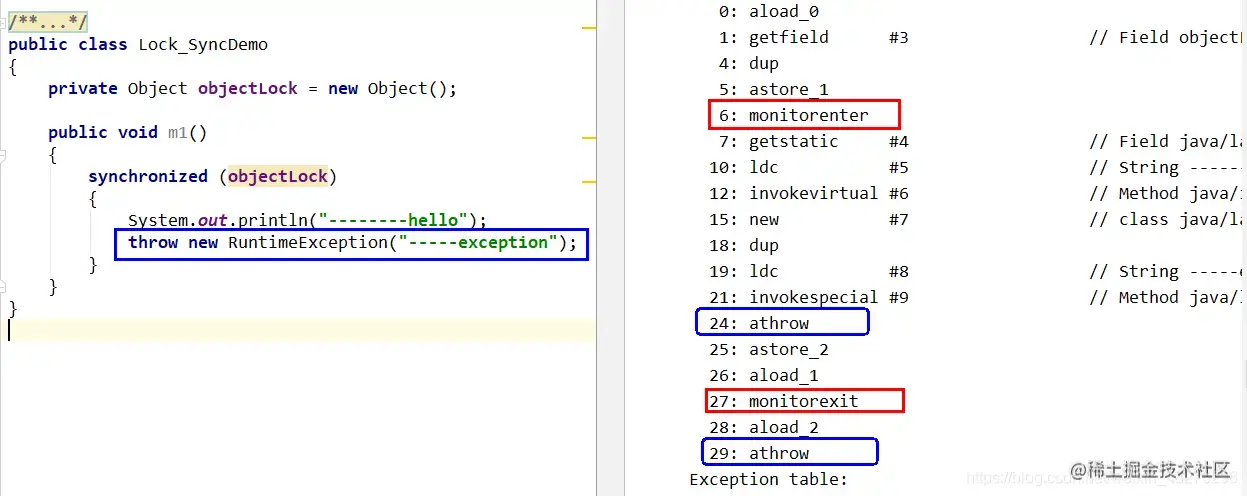Viewport: 1247px width, 496px height.
Task: Click the "-----exception" string literal
Action: (478, 243)
